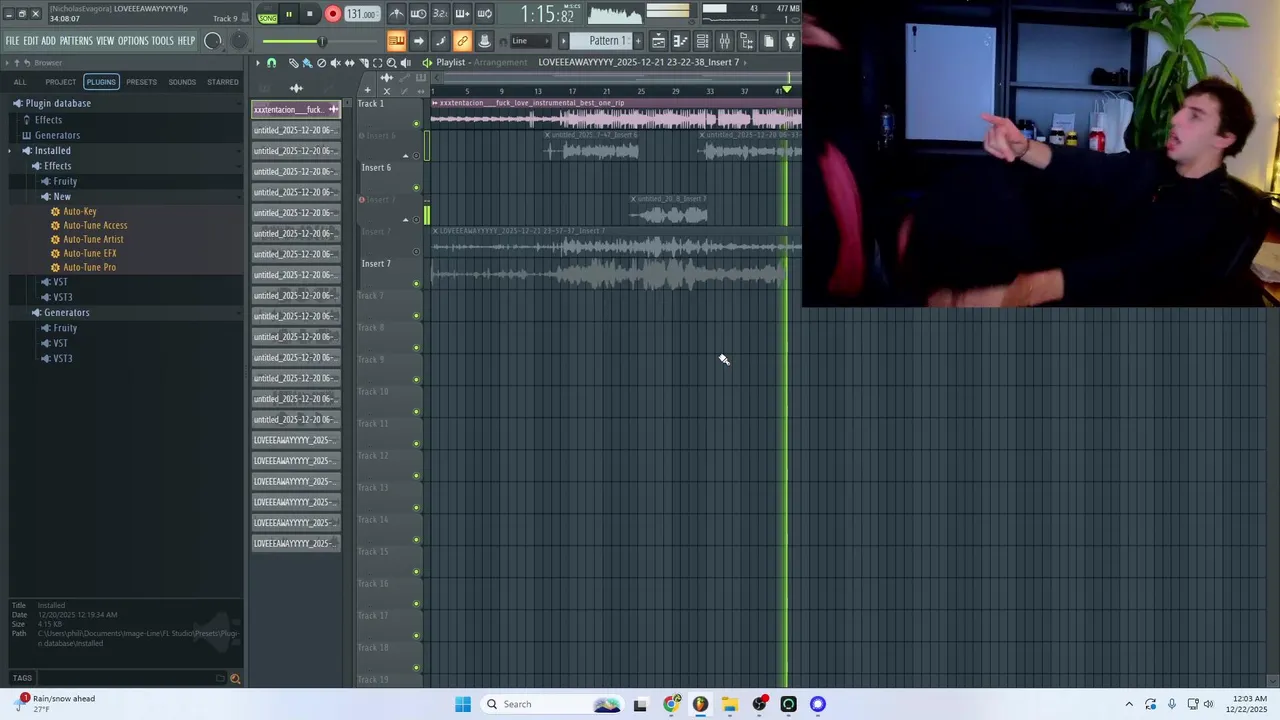This screenshot has height=720, width=1280.
Task: Open the Mixer view icon
Action: [724, 41]
